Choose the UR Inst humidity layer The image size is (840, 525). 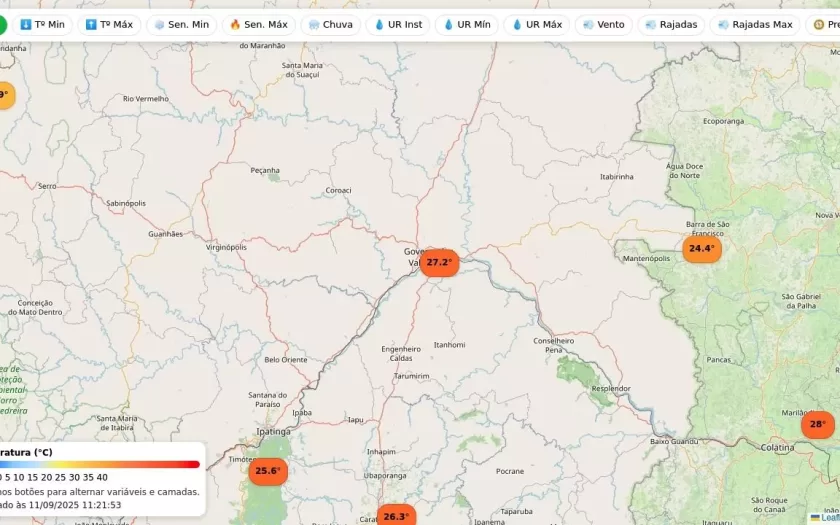pyautogui.click(x=398, y=24)
